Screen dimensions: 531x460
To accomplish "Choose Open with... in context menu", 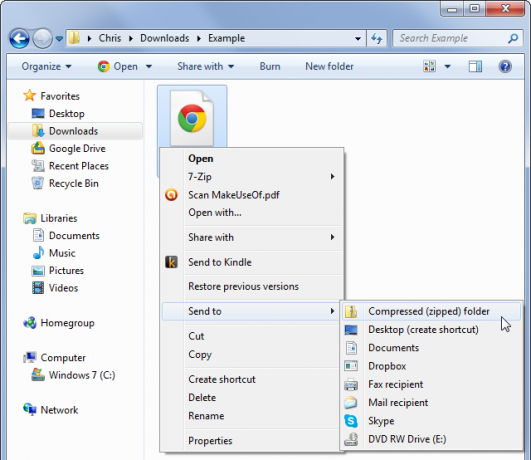I will click(x=252, y=213).
